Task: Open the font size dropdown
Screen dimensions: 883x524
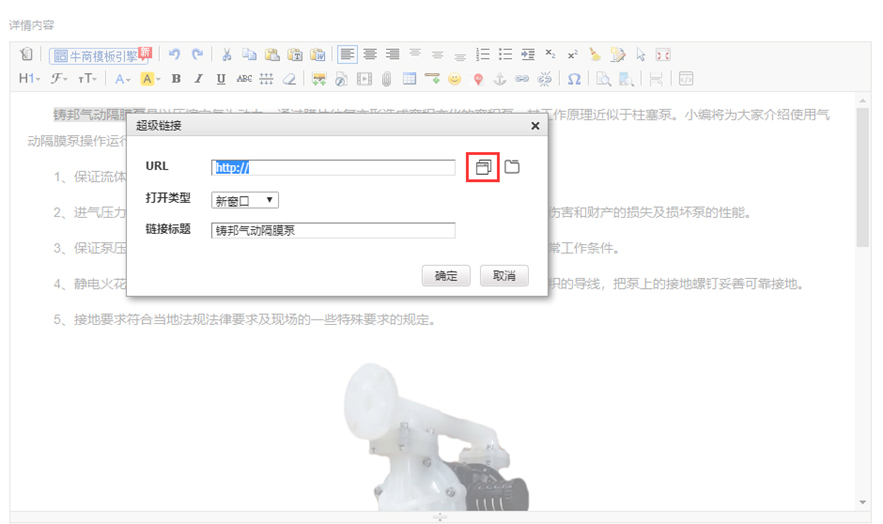Action: (x=87, y=79)
